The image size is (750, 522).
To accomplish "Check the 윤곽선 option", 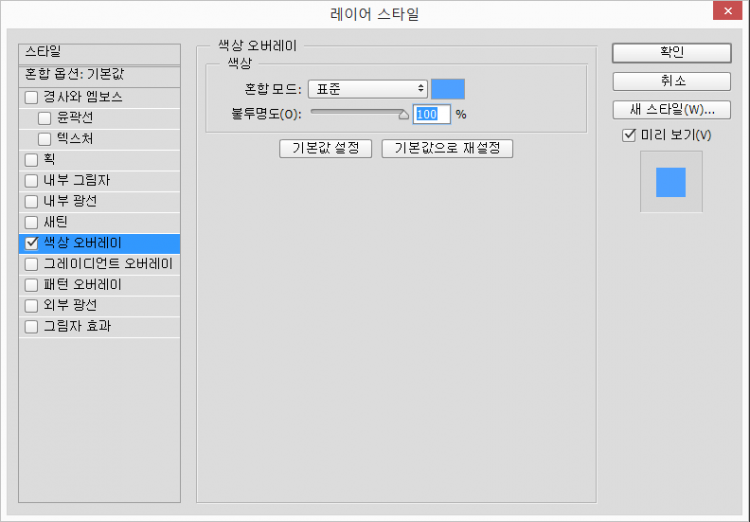I will [x=45, y=118].
